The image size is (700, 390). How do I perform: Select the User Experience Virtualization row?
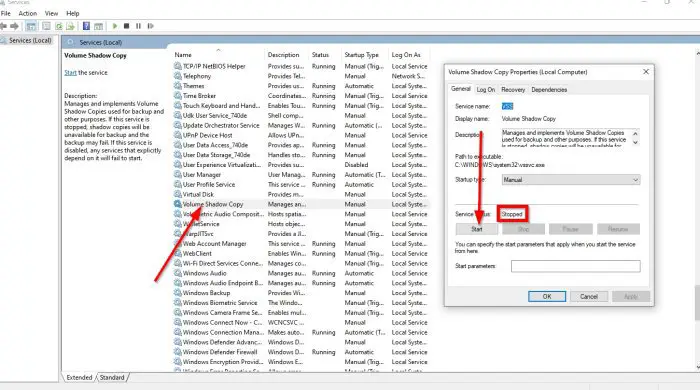(301, 165)
